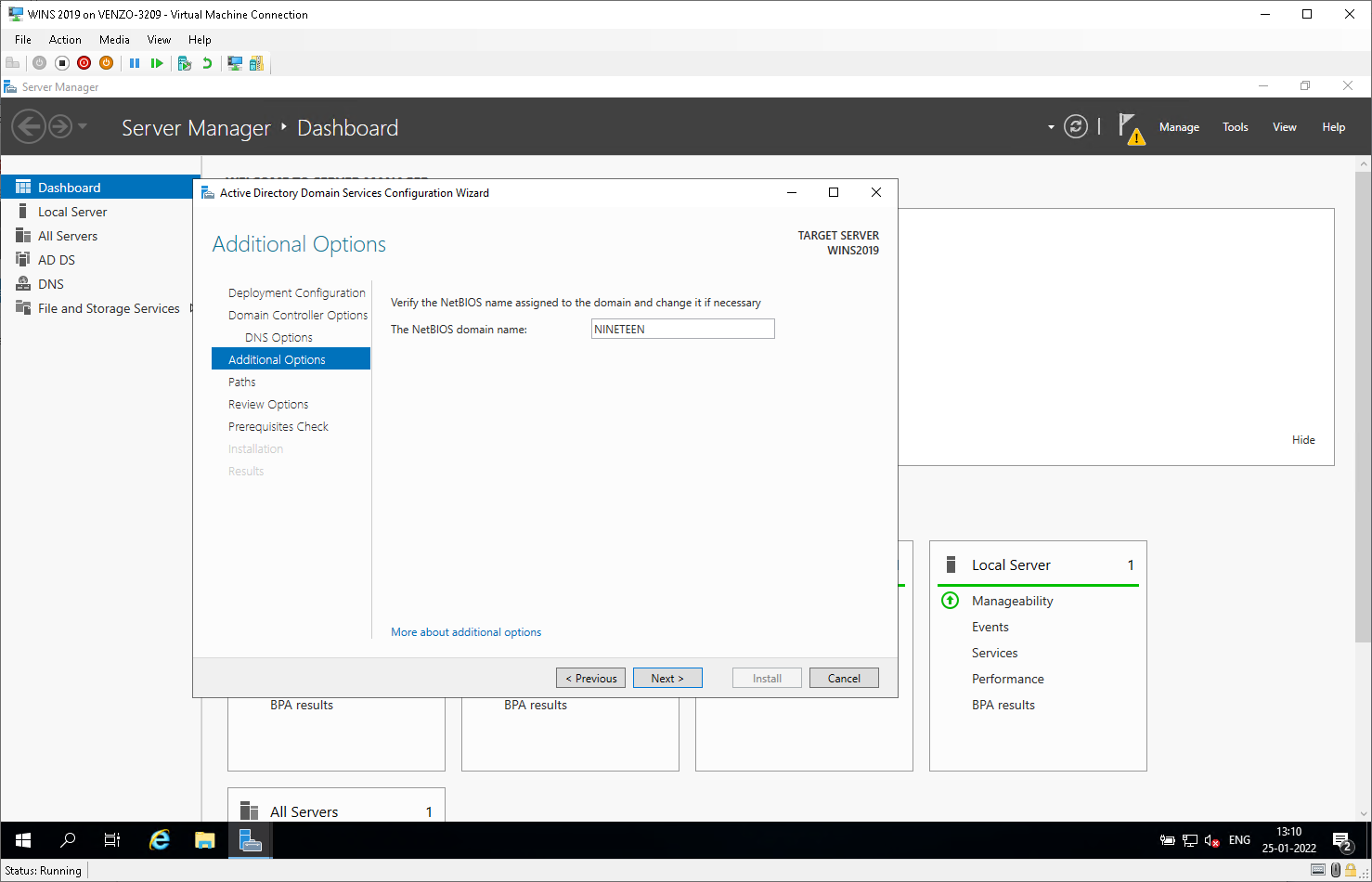Open the Notifications flag with warning
Image resolution: width=1372 pixels, height=882 pixels.
[1131, 128]
